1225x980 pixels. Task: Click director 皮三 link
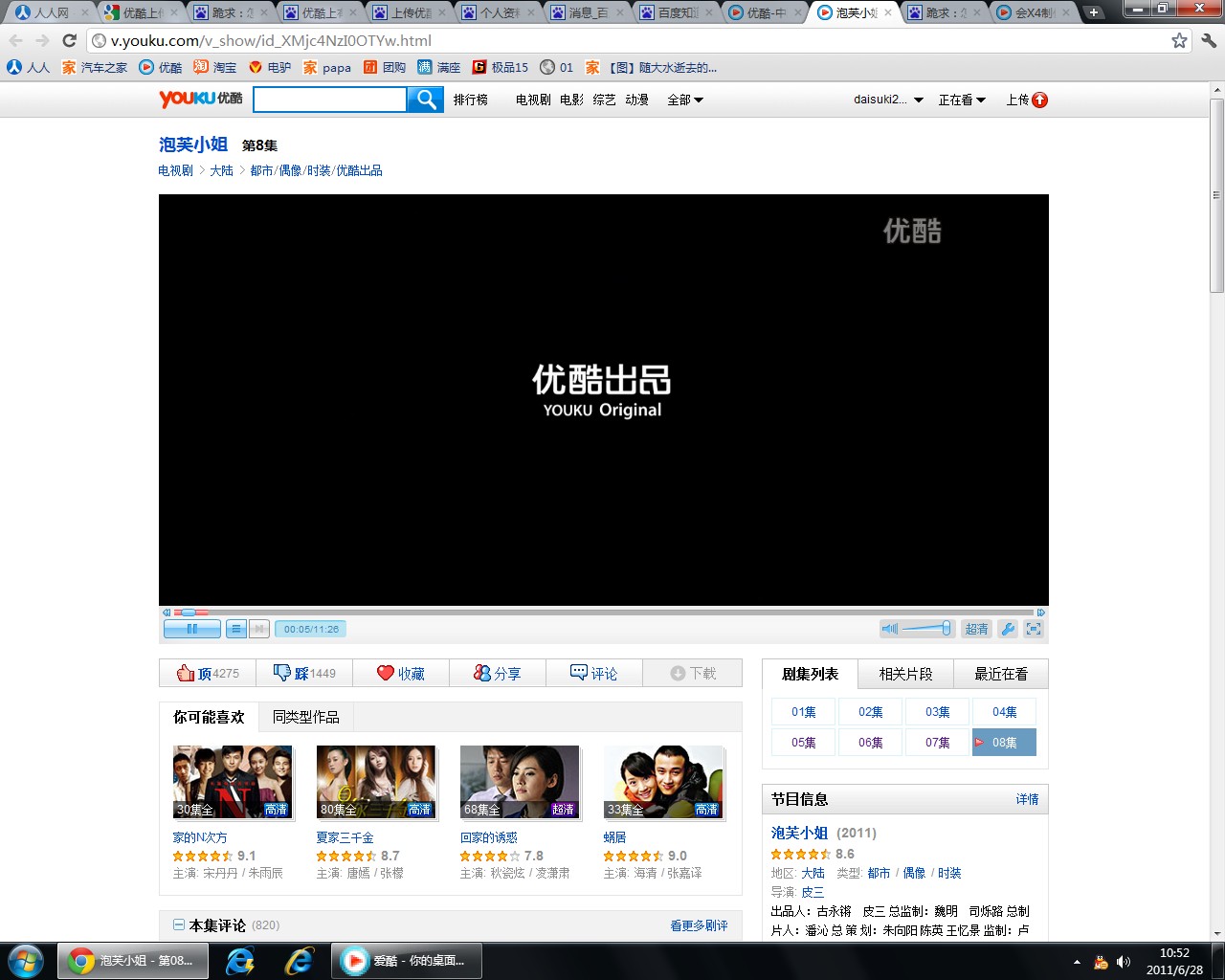(813, 892)
